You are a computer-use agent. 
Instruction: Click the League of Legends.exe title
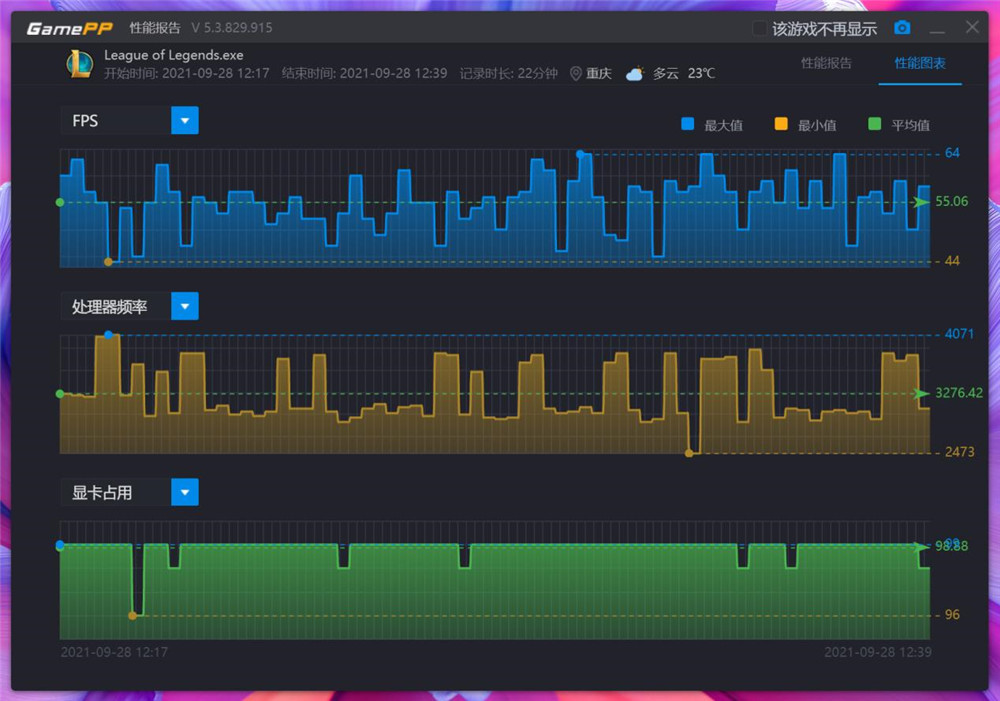pos(174,55)
